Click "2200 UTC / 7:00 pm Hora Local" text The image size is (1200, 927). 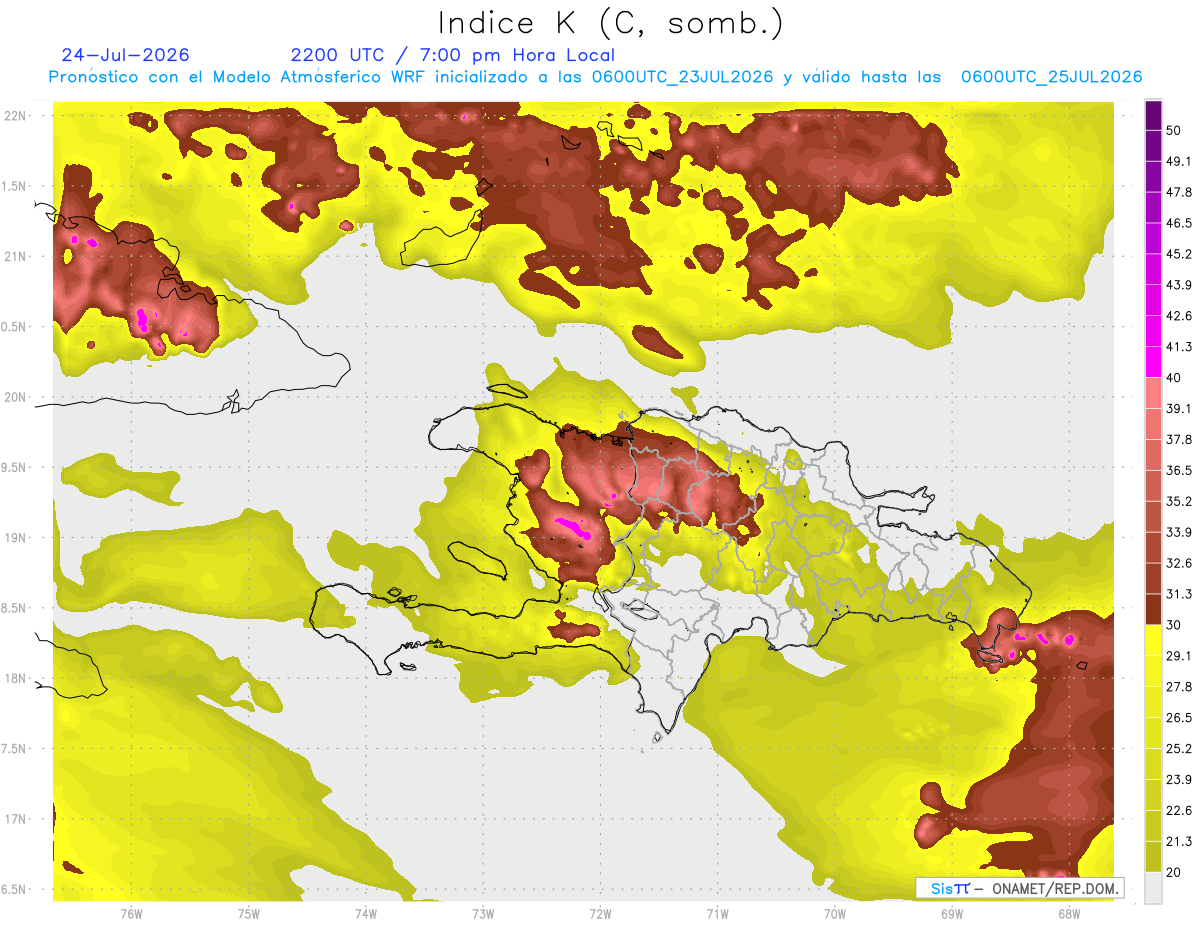tap(453, 55)
